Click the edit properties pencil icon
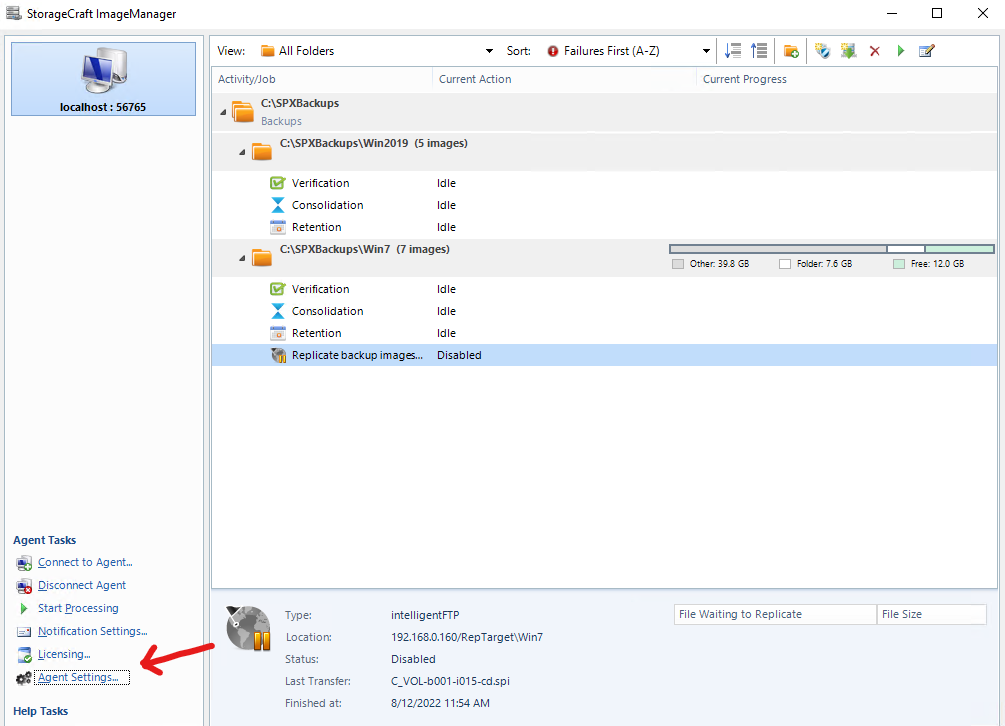 pos(926,51)
